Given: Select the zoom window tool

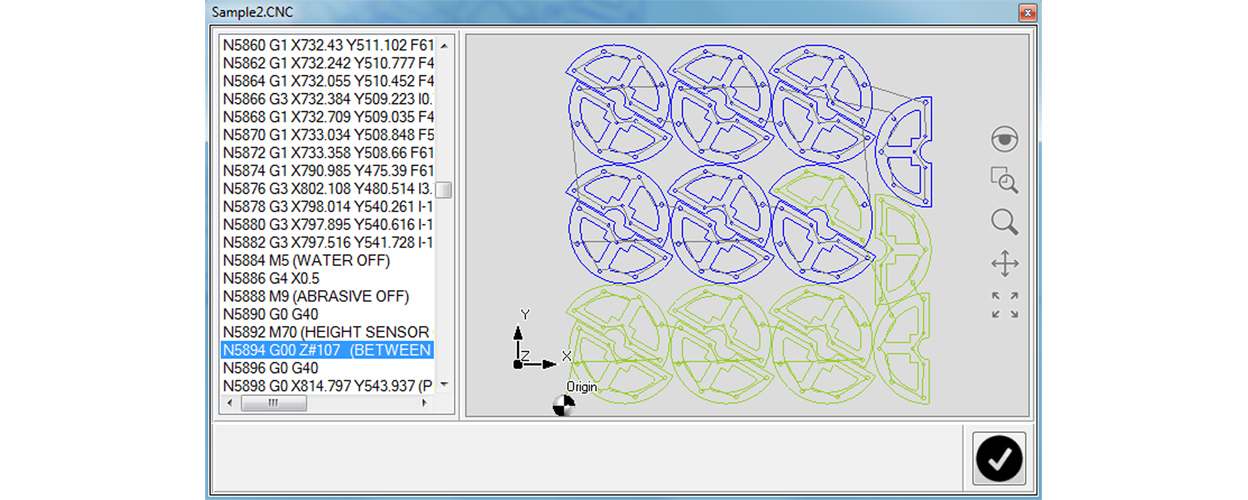Looking at the screenshot, I should click(x=1004, y=180).
